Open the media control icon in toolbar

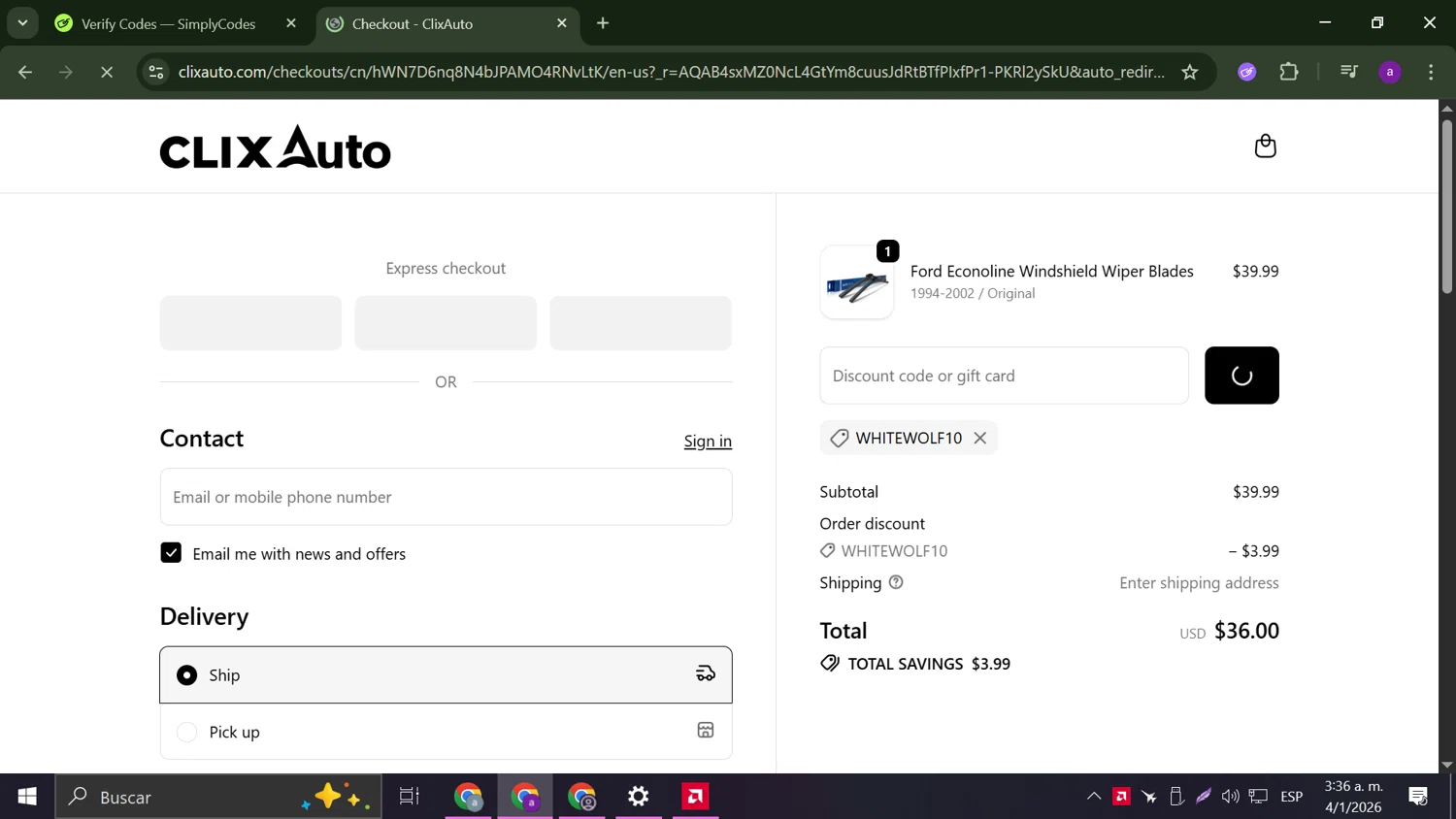[1348, 72]
